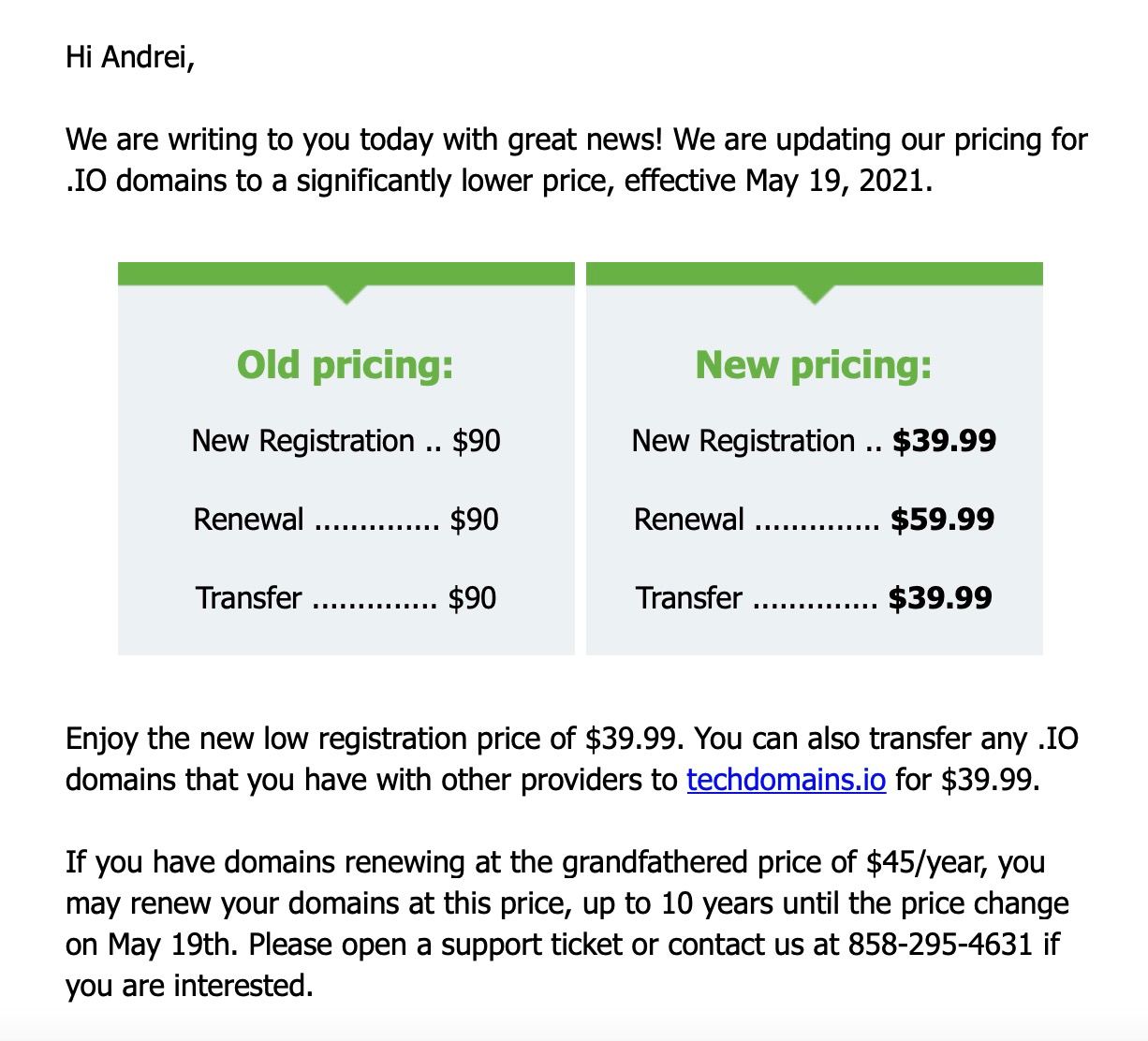The width and height of the screenshot is (1148, 1041).
Task: Click the Old pricing heading
Action: 346,364
